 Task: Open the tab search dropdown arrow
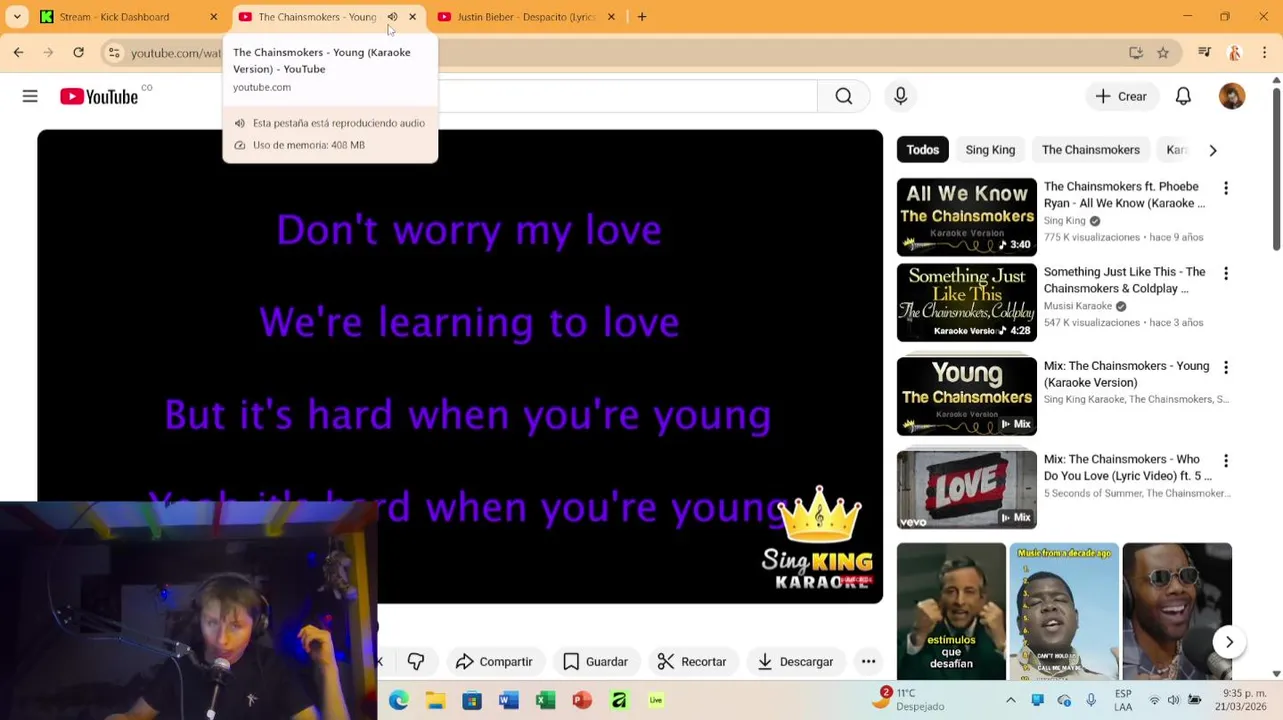(x=17, y=17)
